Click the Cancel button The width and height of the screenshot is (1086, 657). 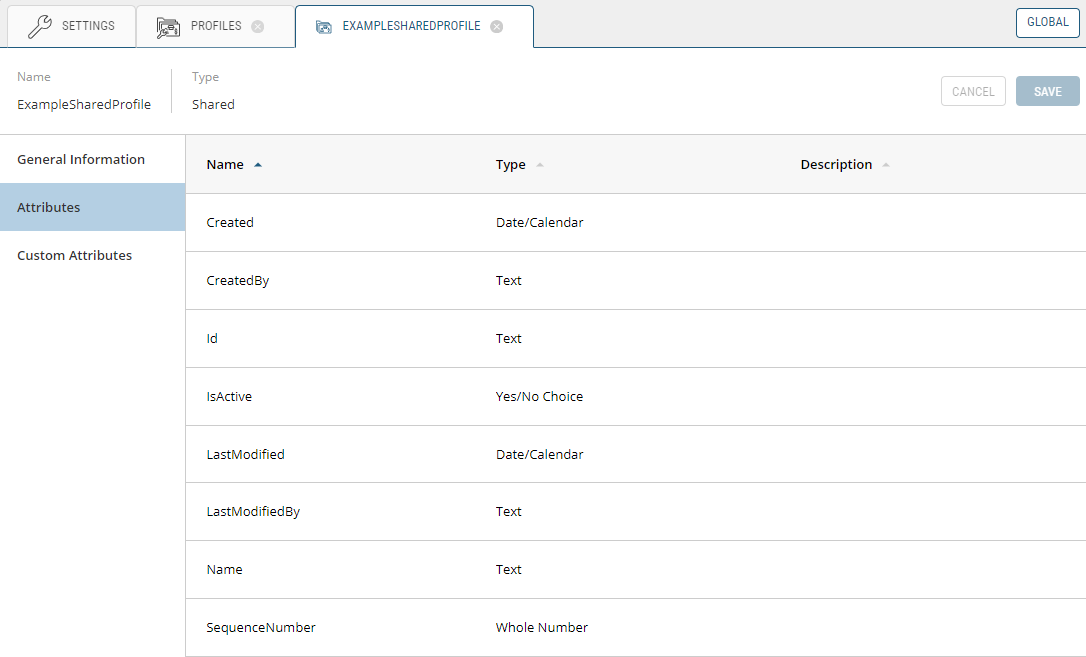pos(972,91)
